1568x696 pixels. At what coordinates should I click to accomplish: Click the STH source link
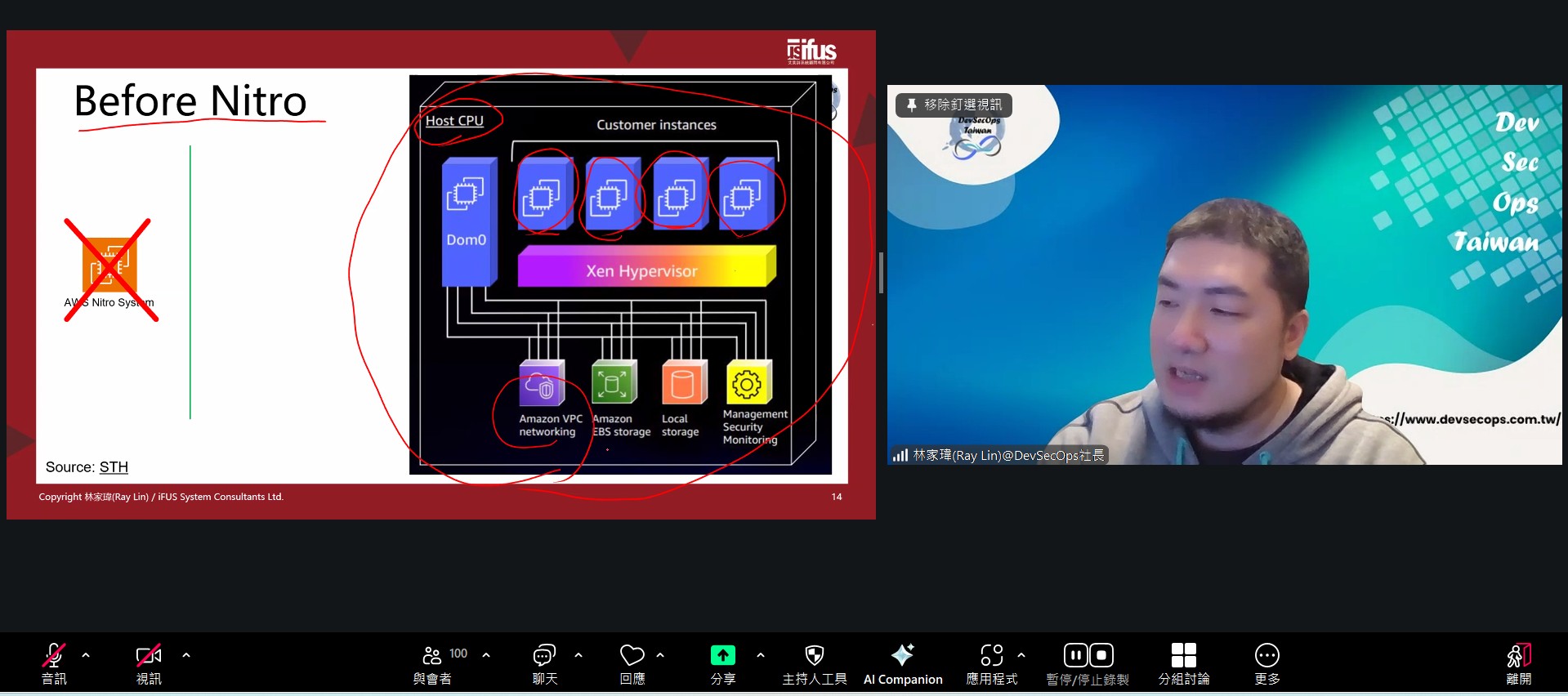coord(114,467)
